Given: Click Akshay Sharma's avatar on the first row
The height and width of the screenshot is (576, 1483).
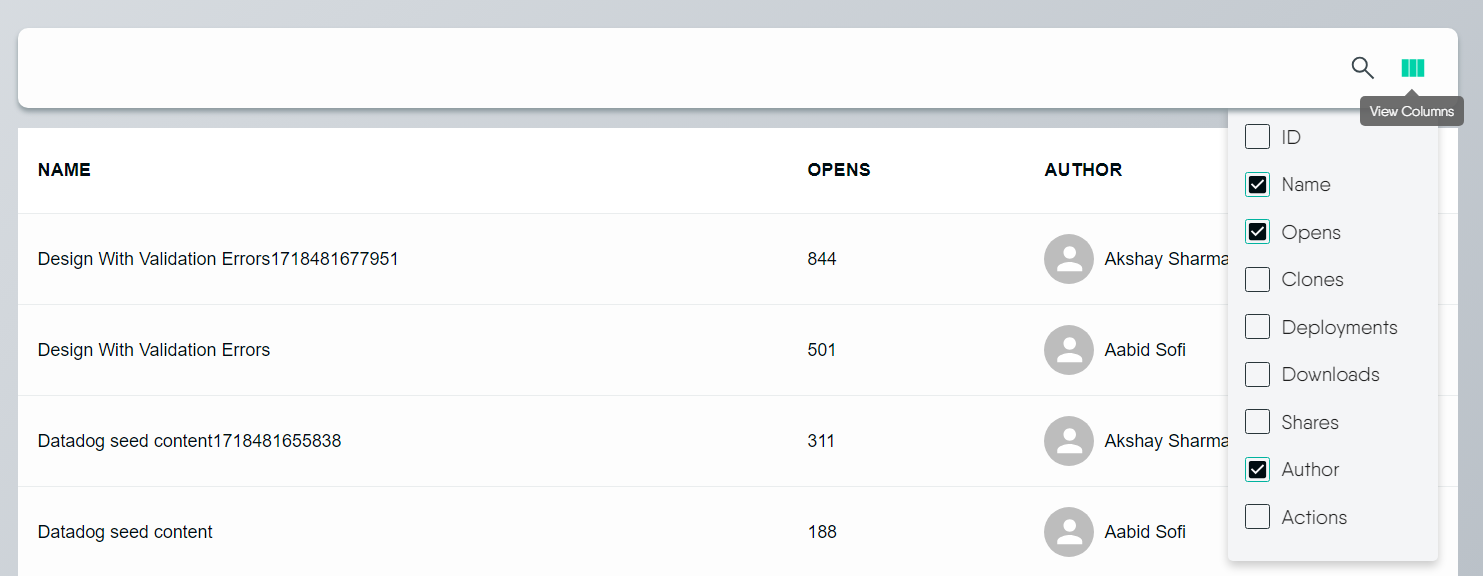Looking at the screenshot, I should [x=1068, y=258].
